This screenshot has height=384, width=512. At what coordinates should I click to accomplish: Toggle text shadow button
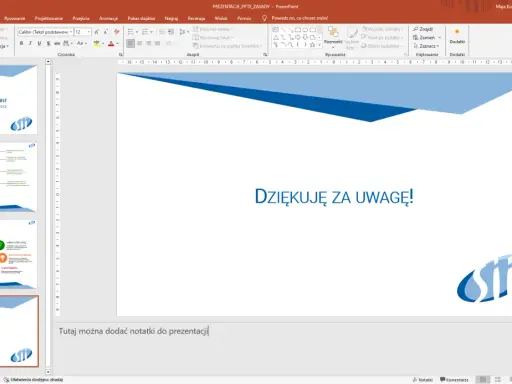(48, 43)
